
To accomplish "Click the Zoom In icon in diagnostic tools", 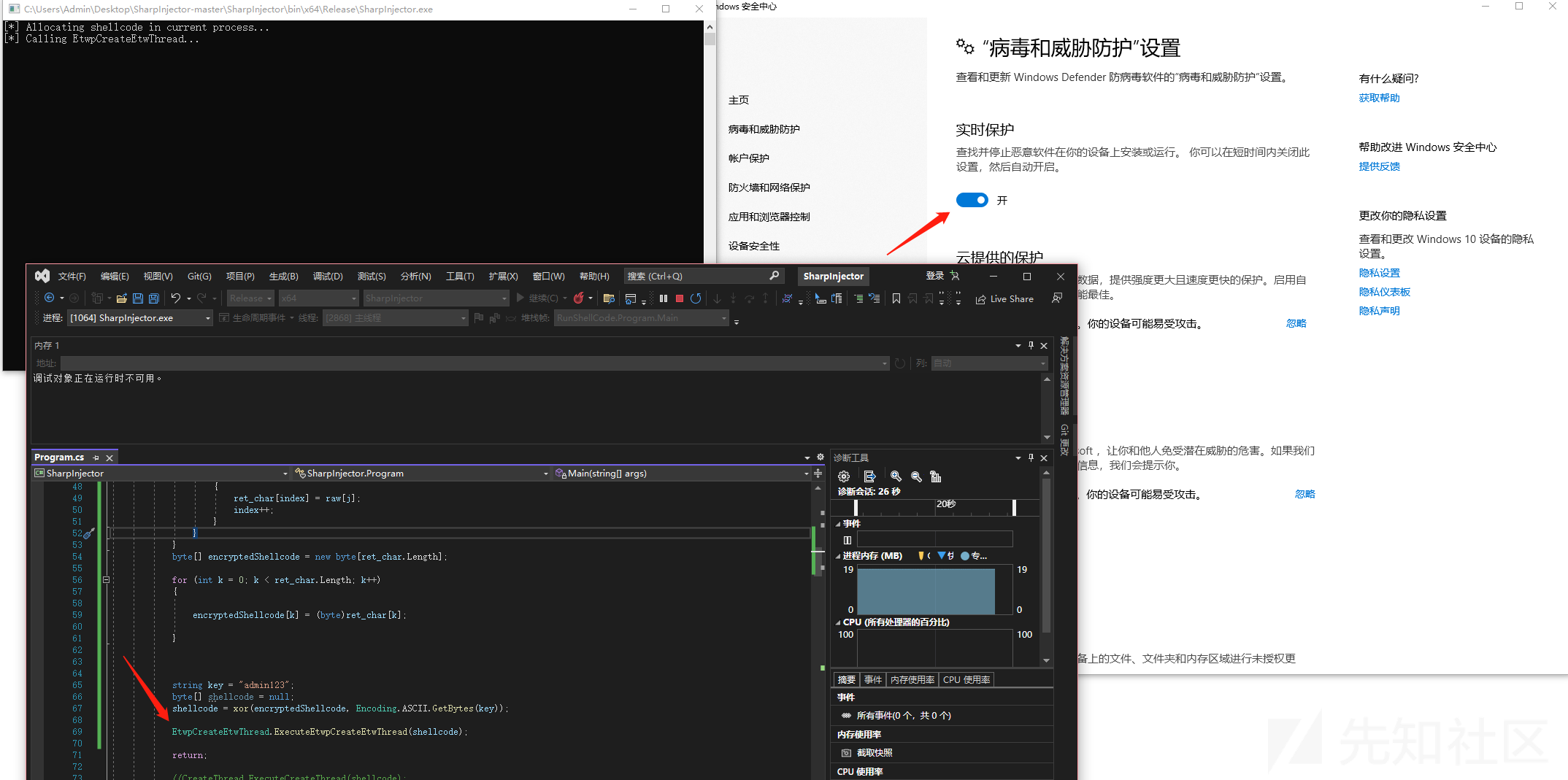I will pyautogui.click(x=896, y=476).
